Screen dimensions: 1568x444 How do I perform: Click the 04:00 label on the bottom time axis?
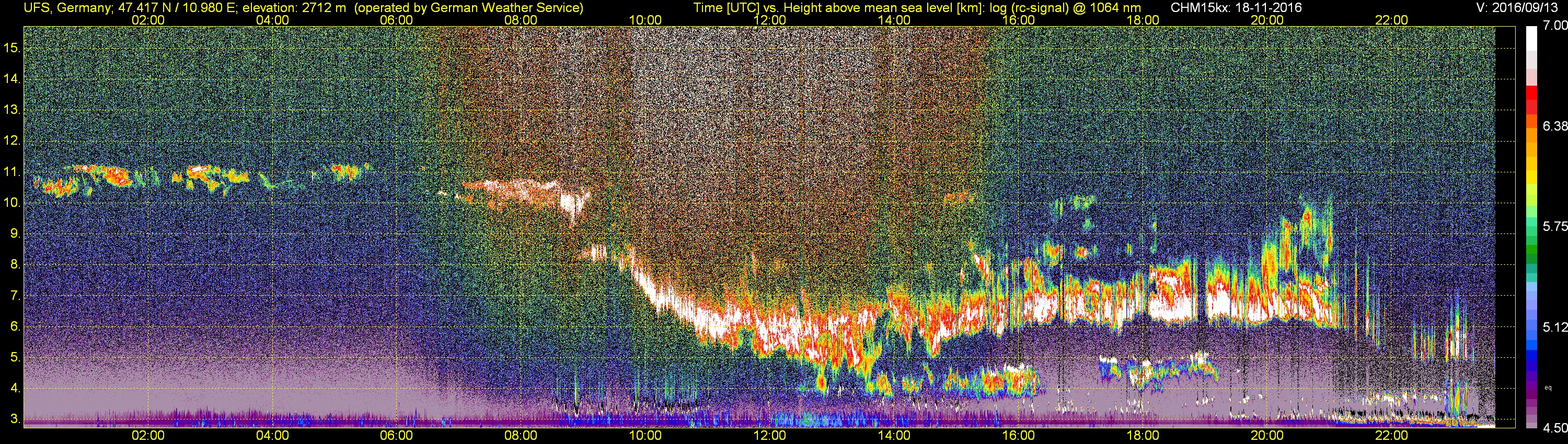click(272, 436)
